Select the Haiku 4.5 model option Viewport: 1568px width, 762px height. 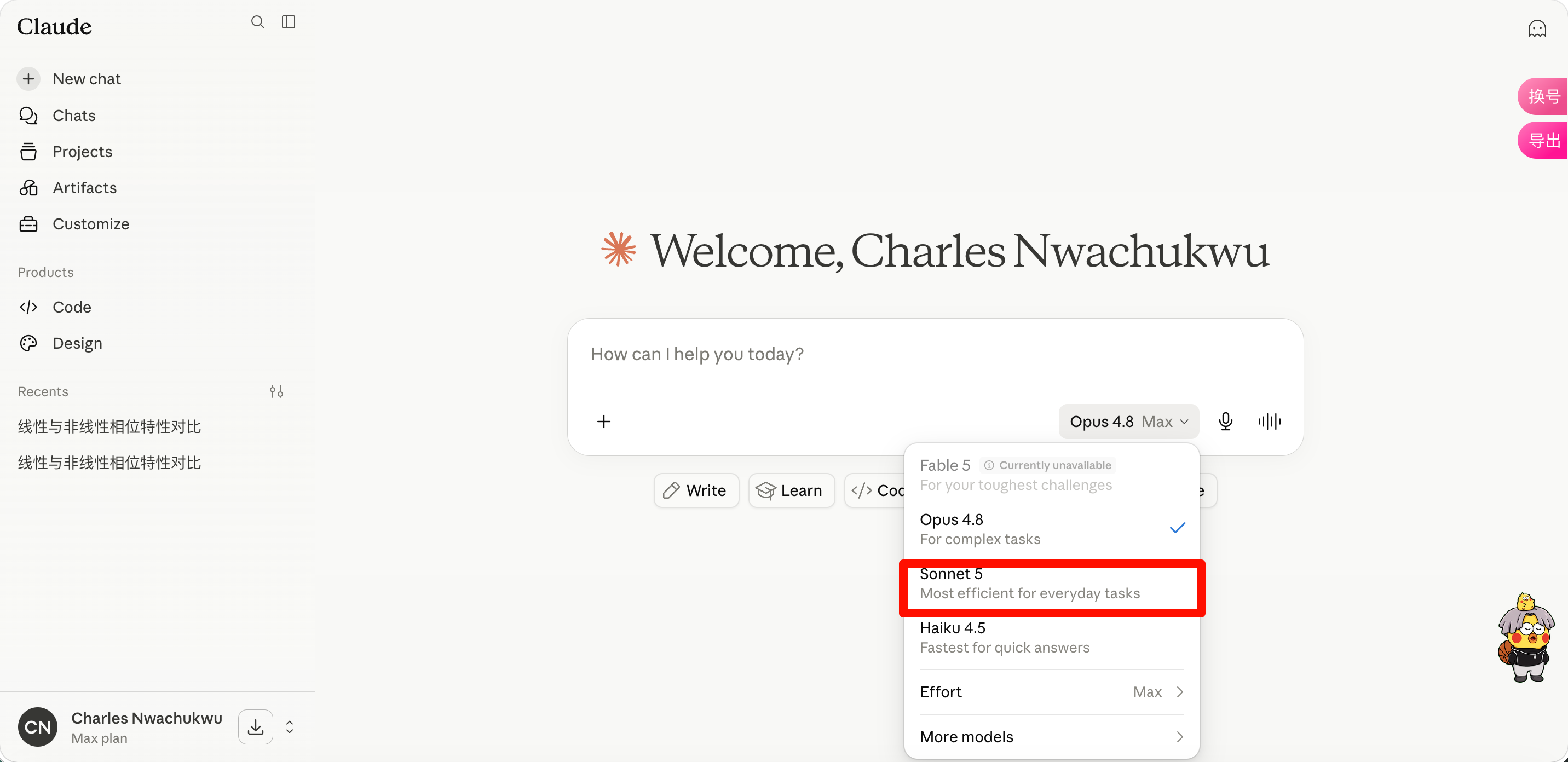(1052, 637)
